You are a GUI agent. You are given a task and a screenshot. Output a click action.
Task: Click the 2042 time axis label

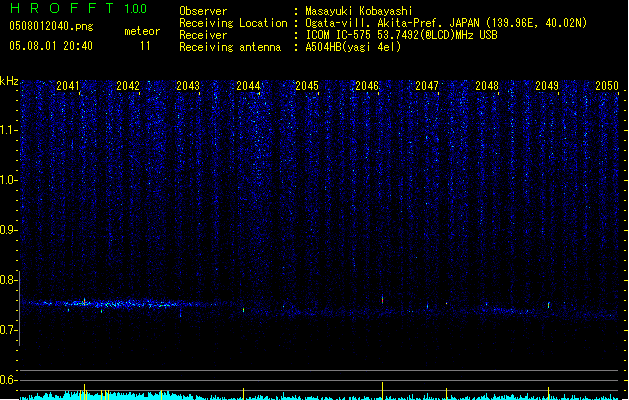(x=128, y=85)
